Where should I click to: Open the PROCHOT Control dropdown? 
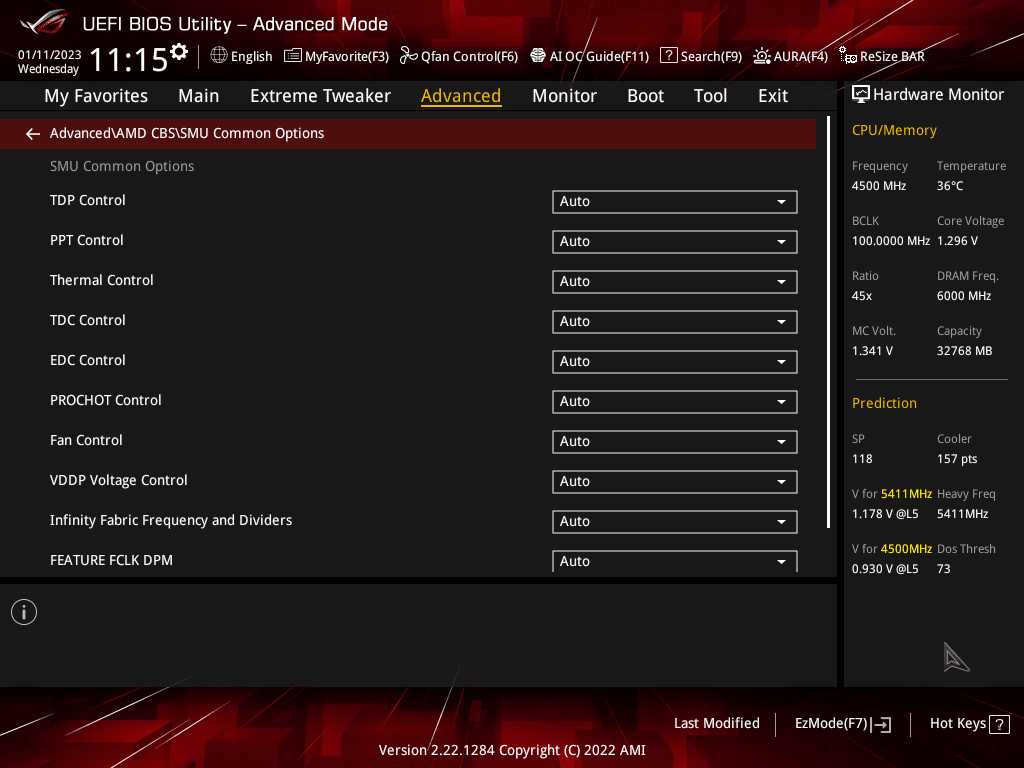tap(675, 402)
